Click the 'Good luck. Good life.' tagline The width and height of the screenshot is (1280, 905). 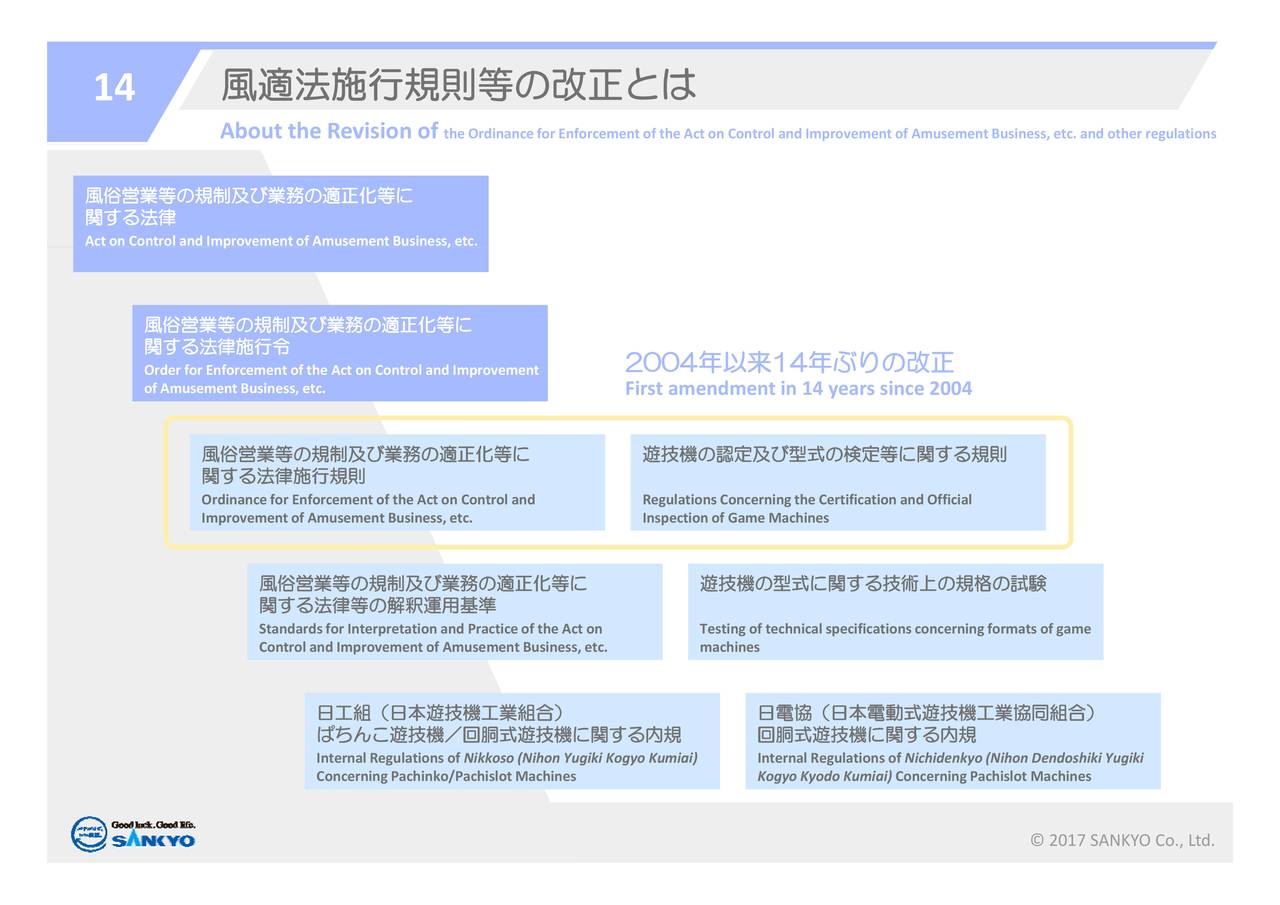click(153, 824)
